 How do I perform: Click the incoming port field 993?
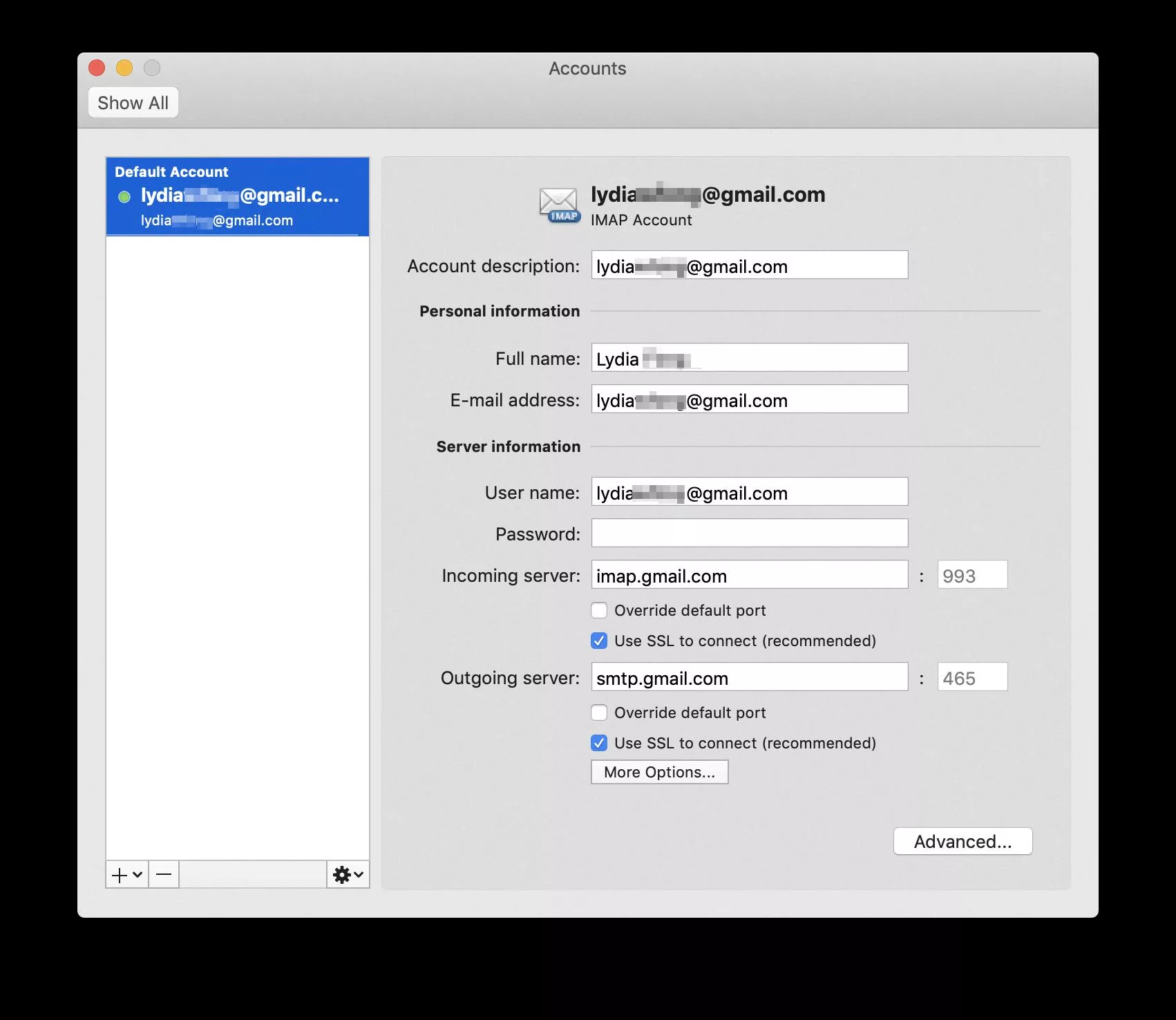(x=972, y=575)
